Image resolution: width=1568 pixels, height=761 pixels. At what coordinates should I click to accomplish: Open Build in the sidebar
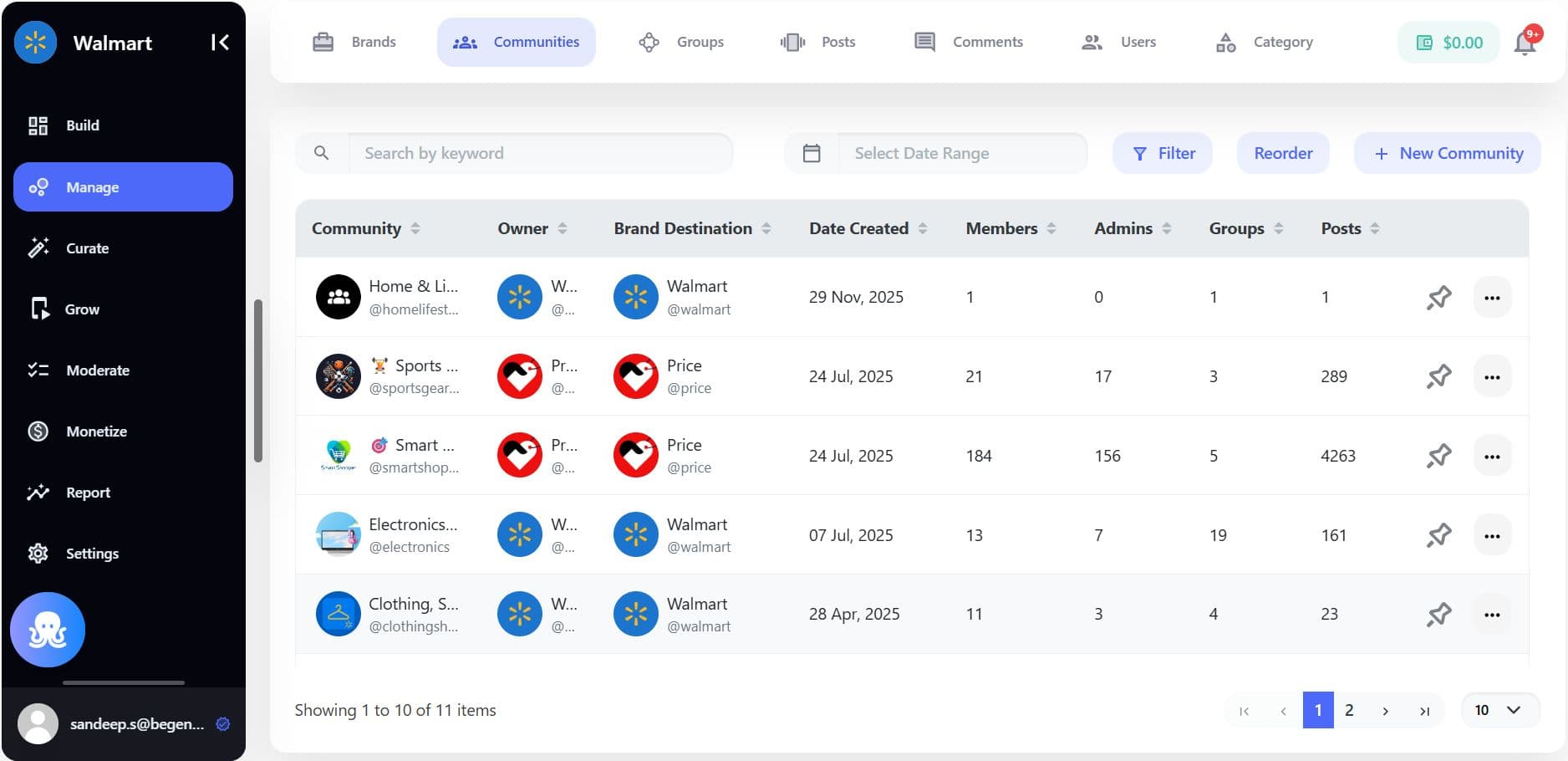pyautogui.click(x=123, y=125)
